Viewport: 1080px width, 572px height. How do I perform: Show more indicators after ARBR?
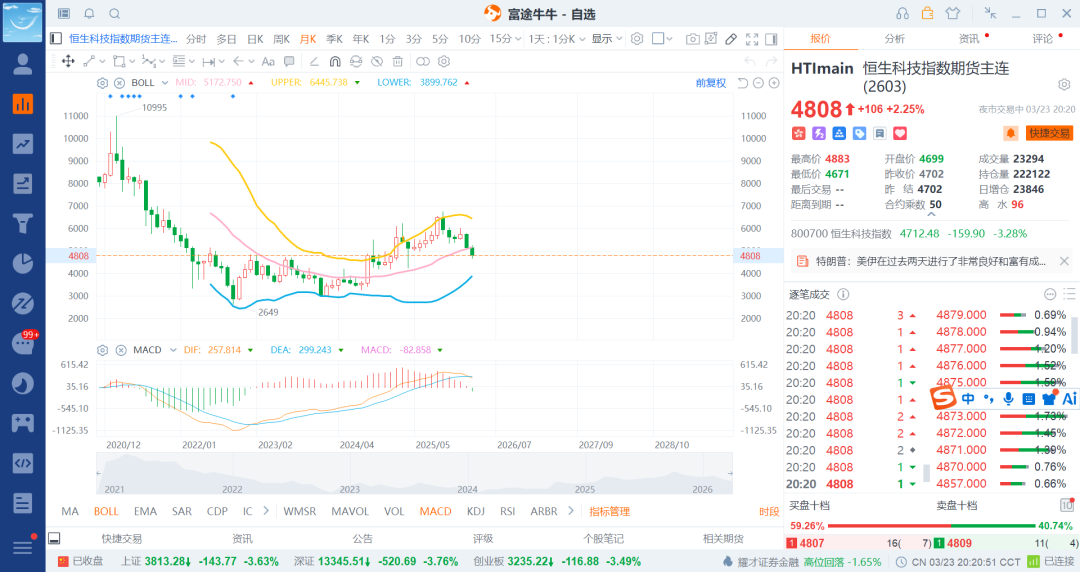click(x=571, y=511)
